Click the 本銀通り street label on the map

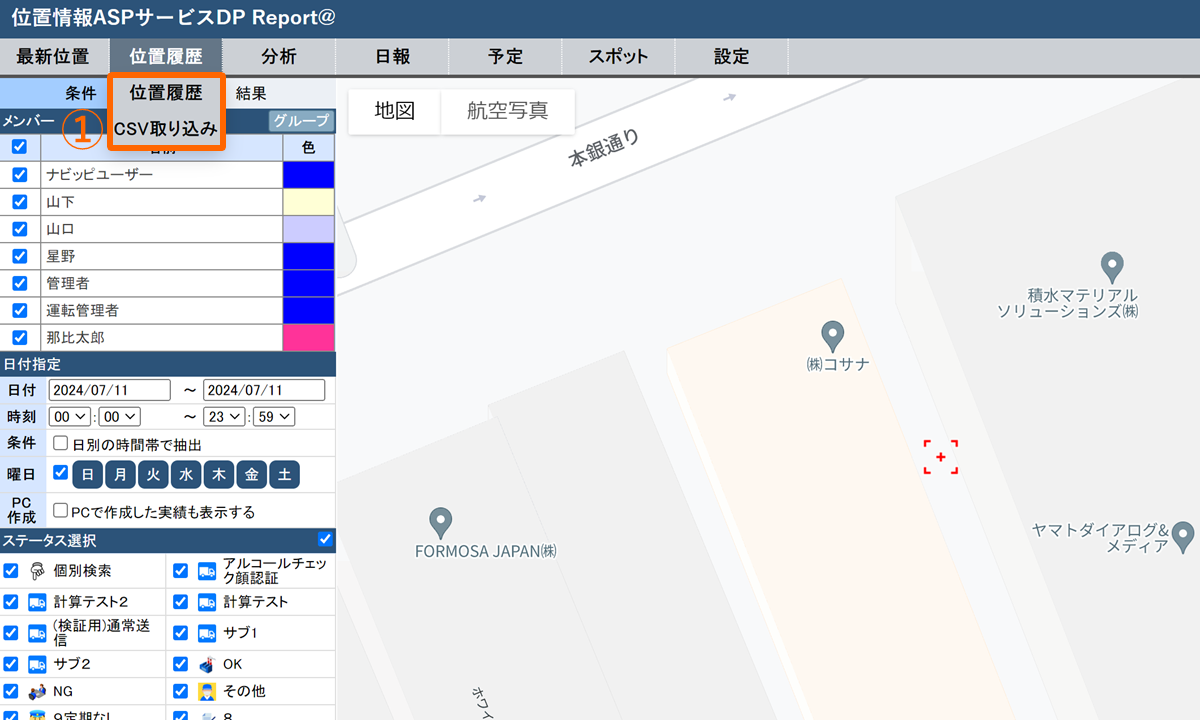pyautogui.click(x=603, y=147)
